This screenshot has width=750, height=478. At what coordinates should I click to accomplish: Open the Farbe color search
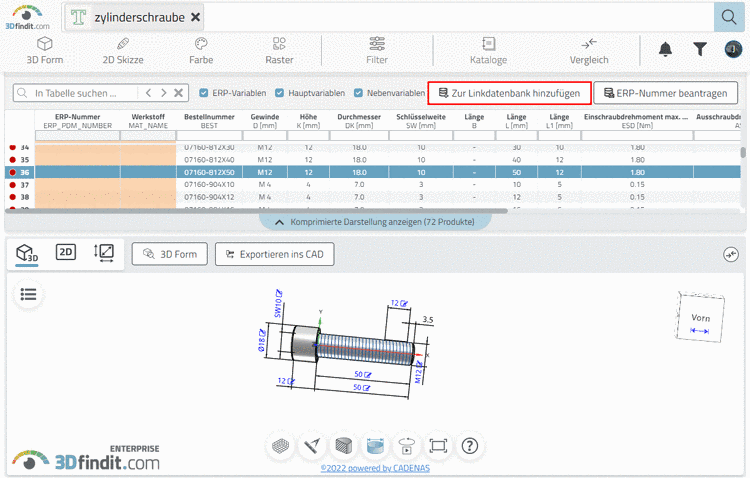201,50
